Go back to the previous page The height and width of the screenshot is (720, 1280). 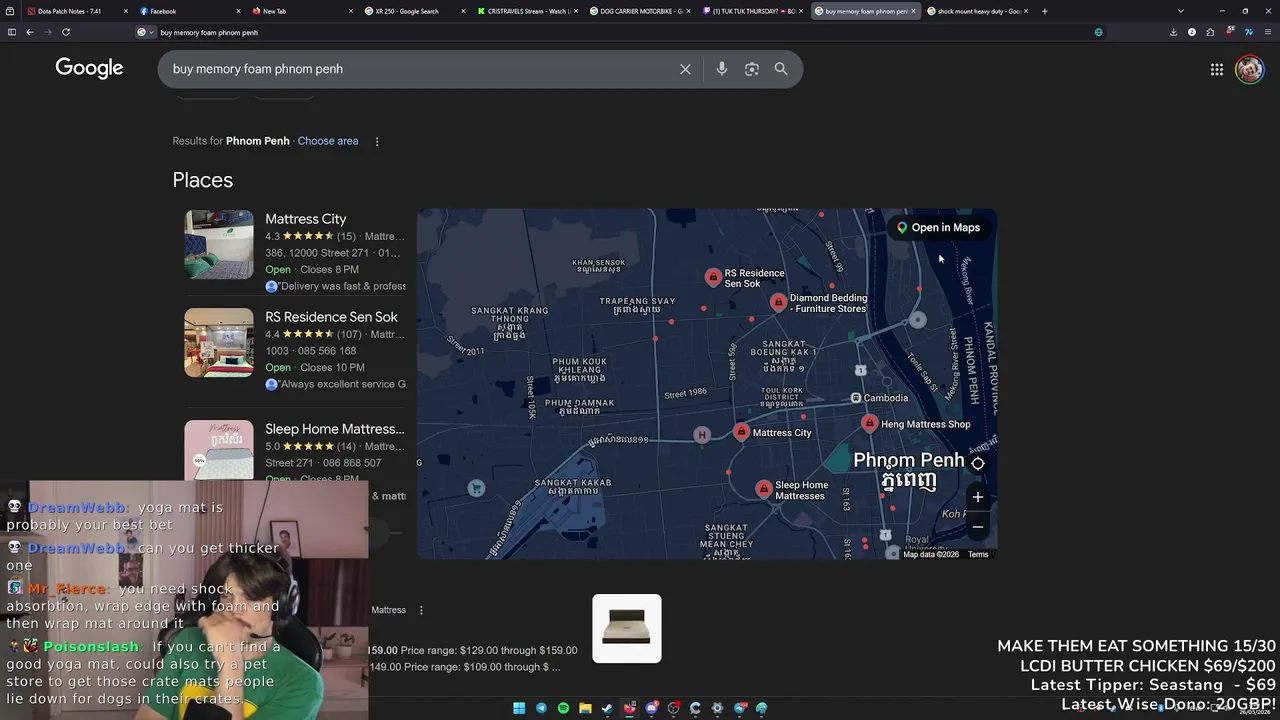tap(30, 32)
